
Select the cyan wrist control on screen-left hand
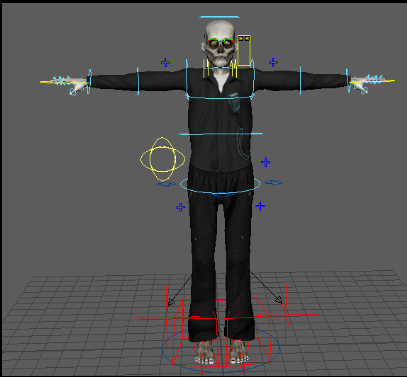point(89,81)
